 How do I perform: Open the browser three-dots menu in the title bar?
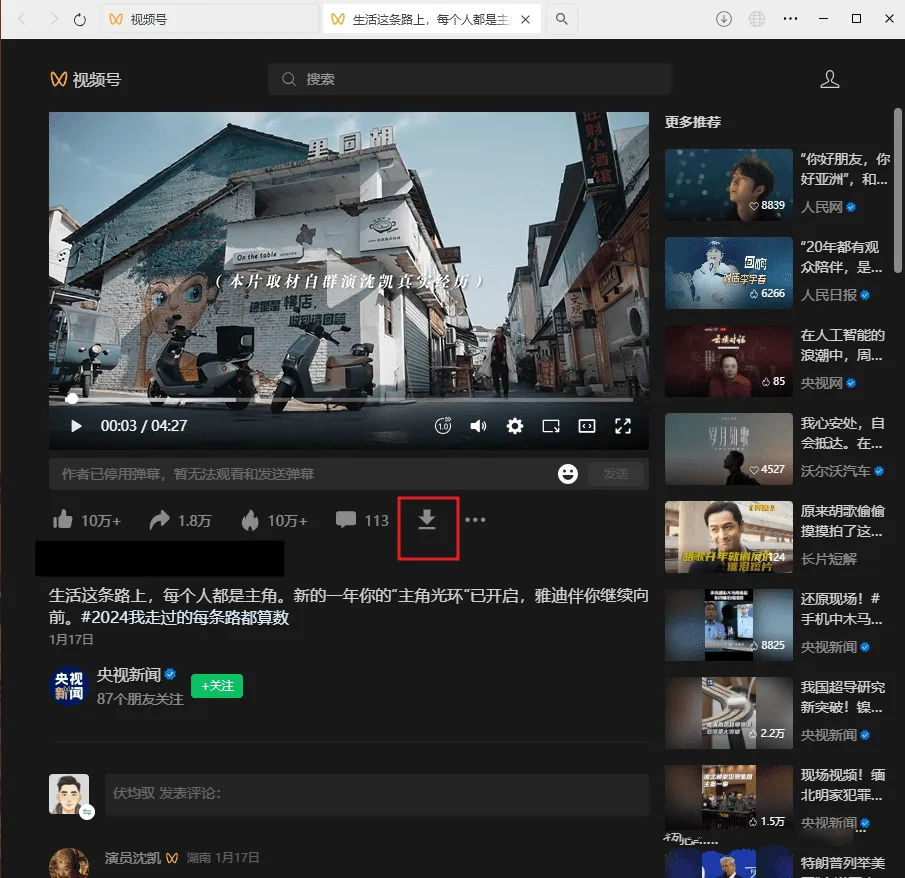tap(790, 19)
